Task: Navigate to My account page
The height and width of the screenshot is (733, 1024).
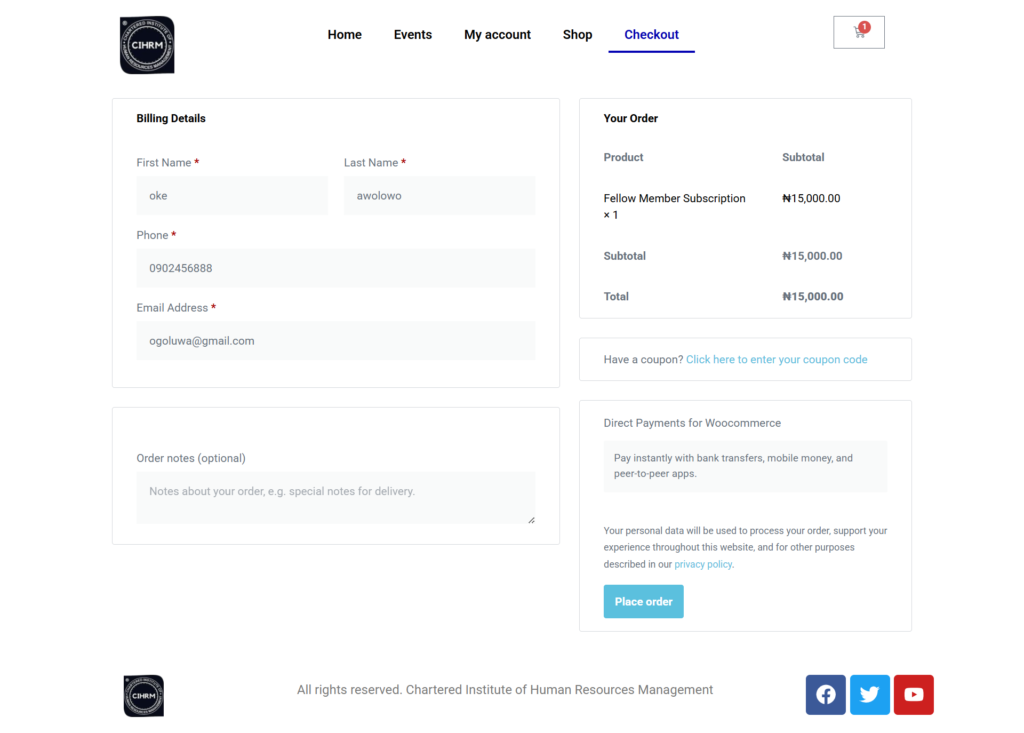Action: point(497,34)
